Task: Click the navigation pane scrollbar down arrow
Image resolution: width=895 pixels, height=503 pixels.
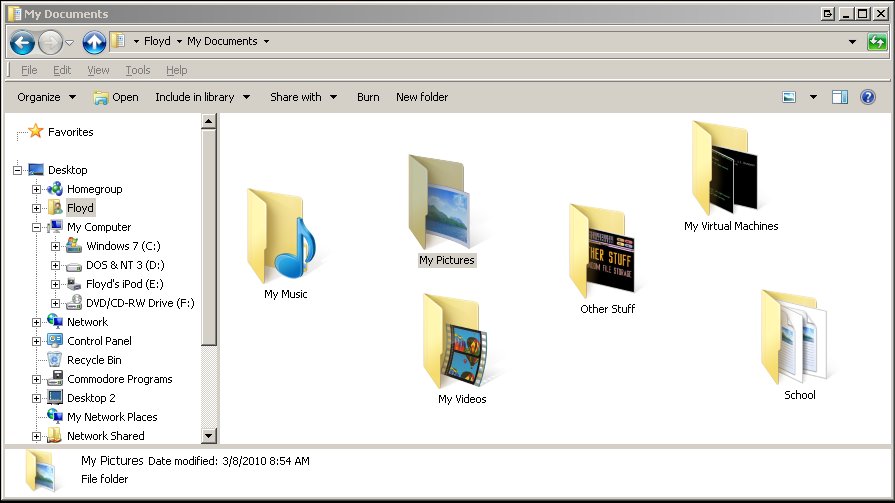Action: pos(209,436)
